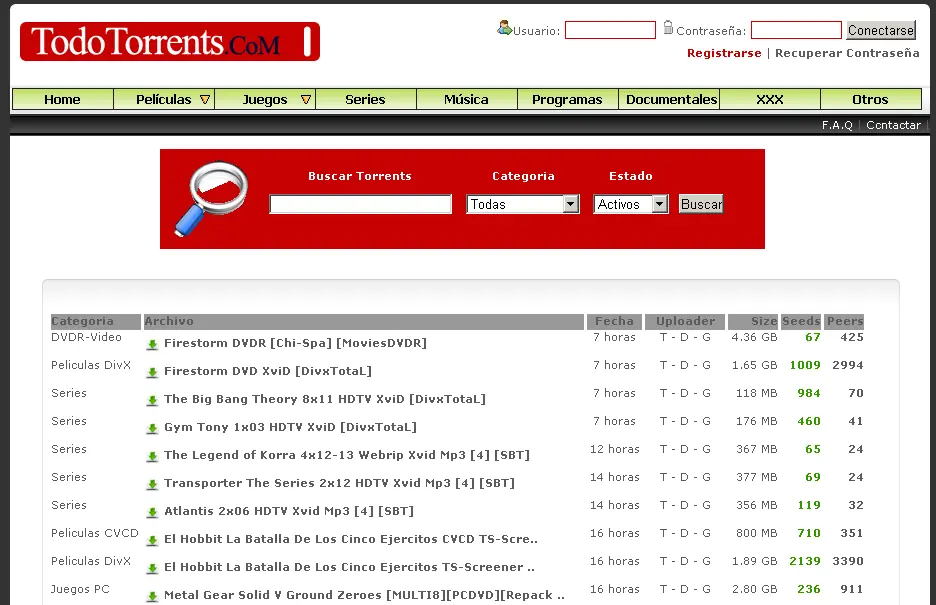Image resolution: width=936 pixels, height=605 pixels.
Task: Open the Contactar link
Action: 893,125
